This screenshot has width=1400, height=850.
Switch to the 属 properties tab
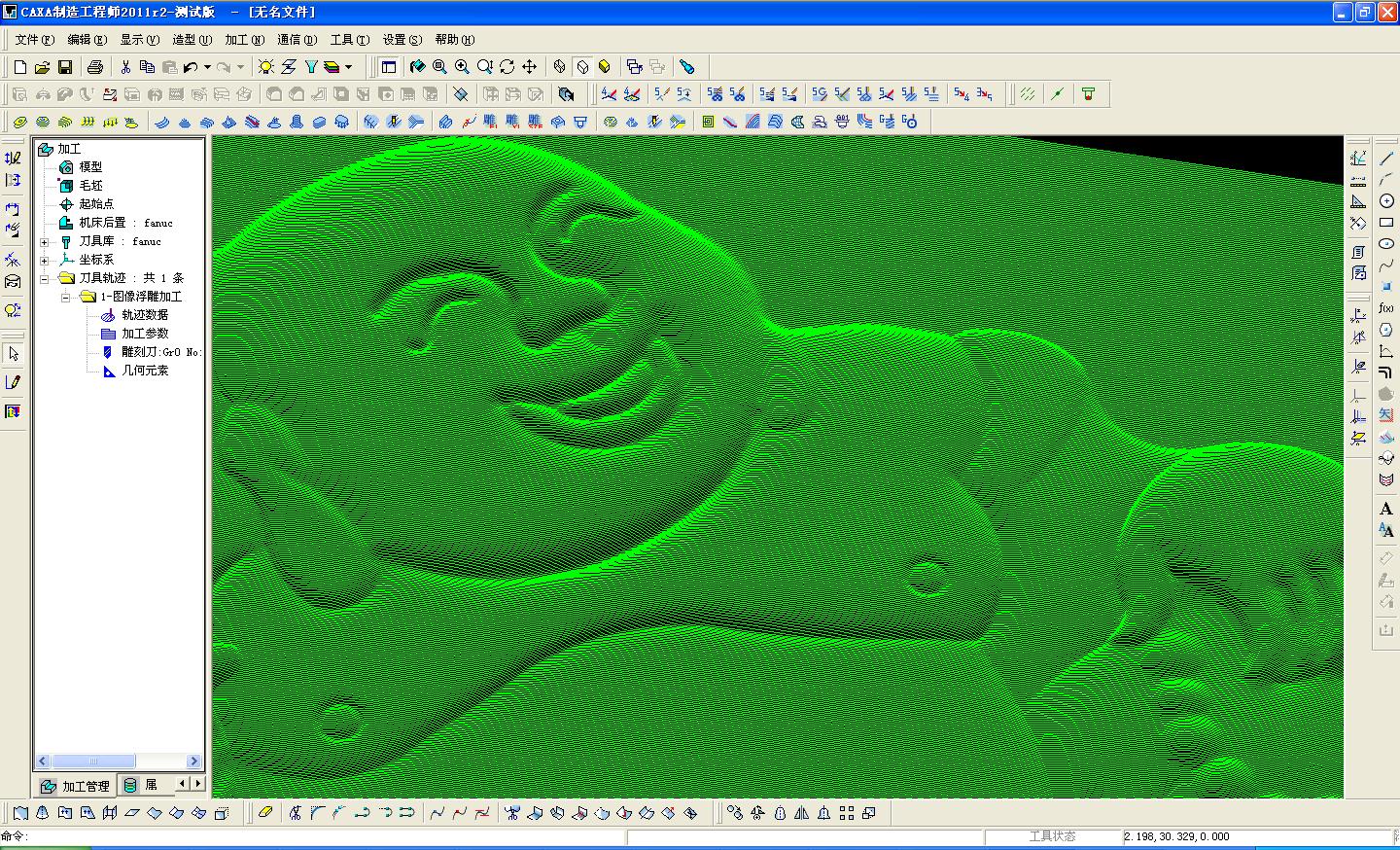point(142,785)
